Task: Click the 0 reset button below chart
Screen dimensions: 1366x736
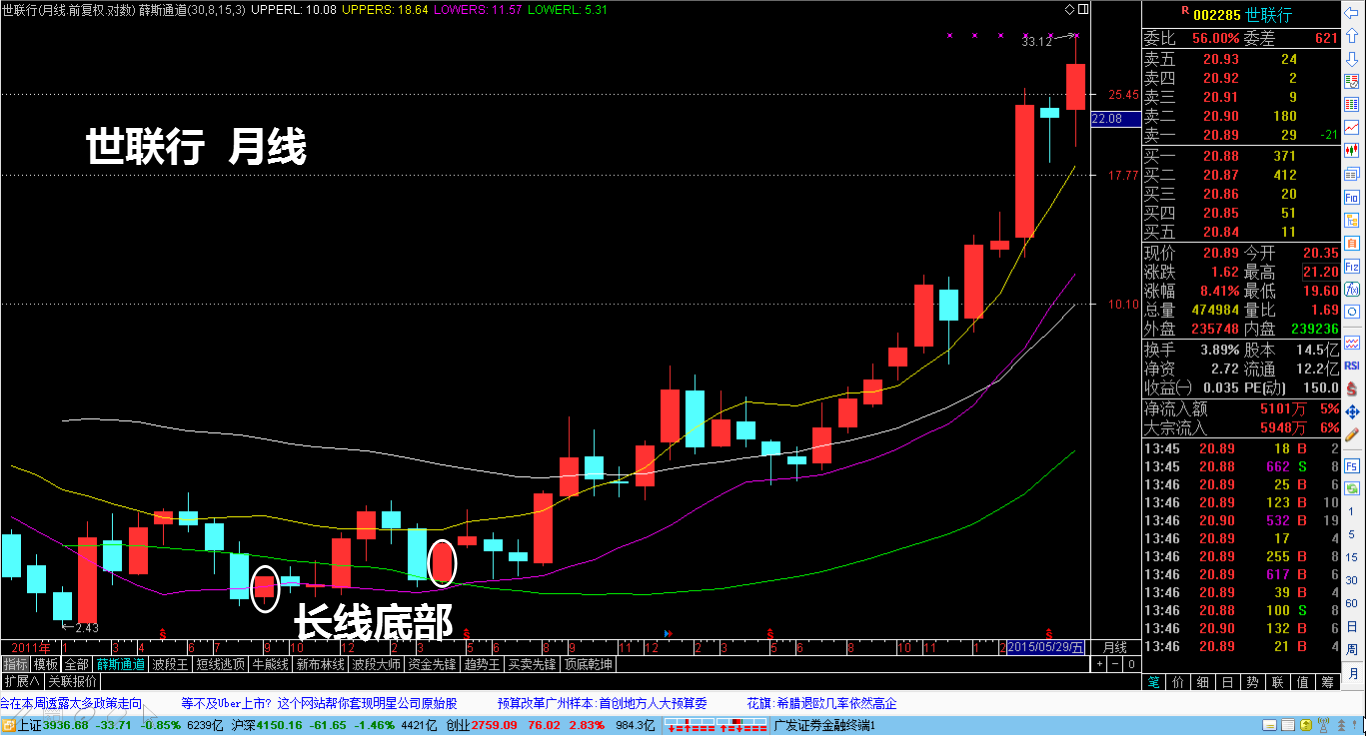Action: click(1131, 664)
